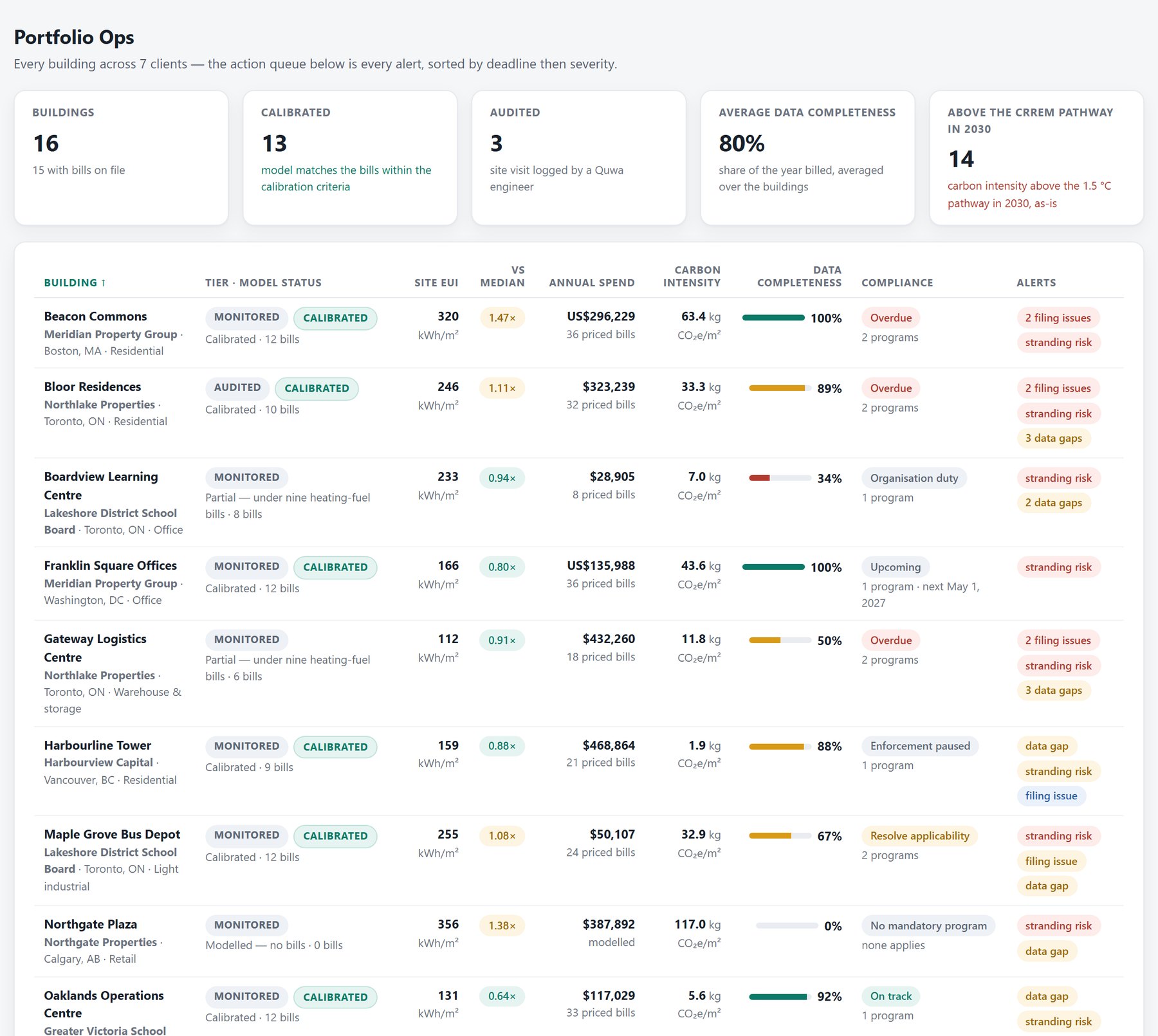Open Bloor Residences 3 data gaps alert
This screenshot has width=1158, height=1036.
click(x=1054, y=438)
